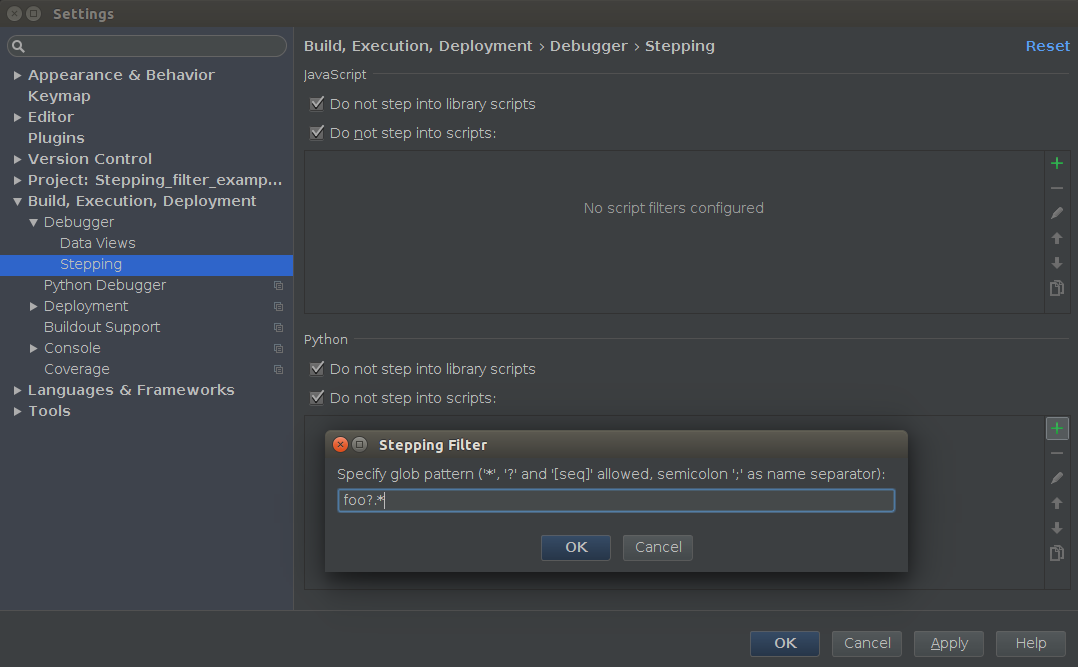Select the Stepping settings page
The width and height of the screenshot is (1078, 667).
pos(146,265)
